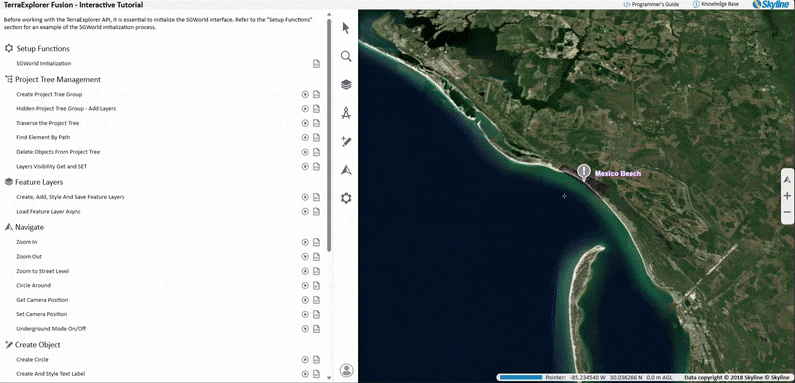Image resolution: width=795 pixels, height=383 pixels.
Task: Select Circle Around text
Action: click(33, 286)
